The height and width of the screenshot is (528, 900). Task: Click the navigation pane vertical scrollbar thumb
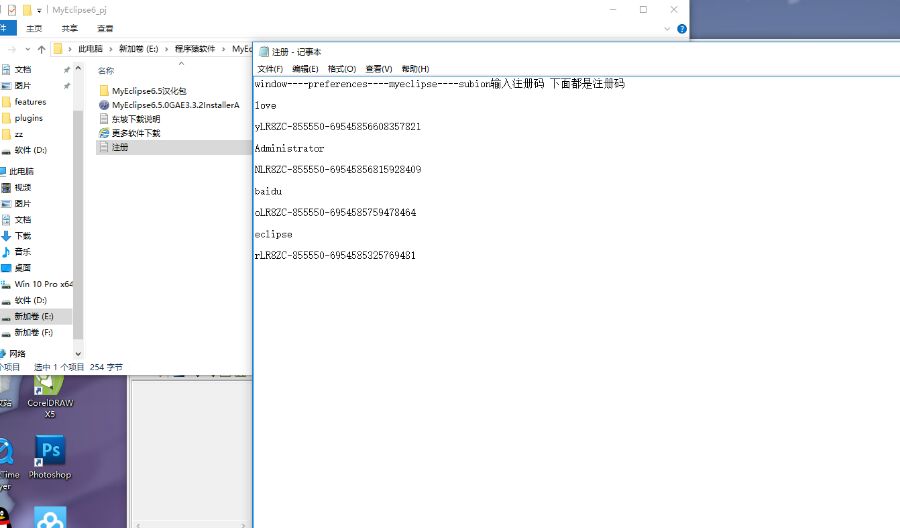(78, 224)
